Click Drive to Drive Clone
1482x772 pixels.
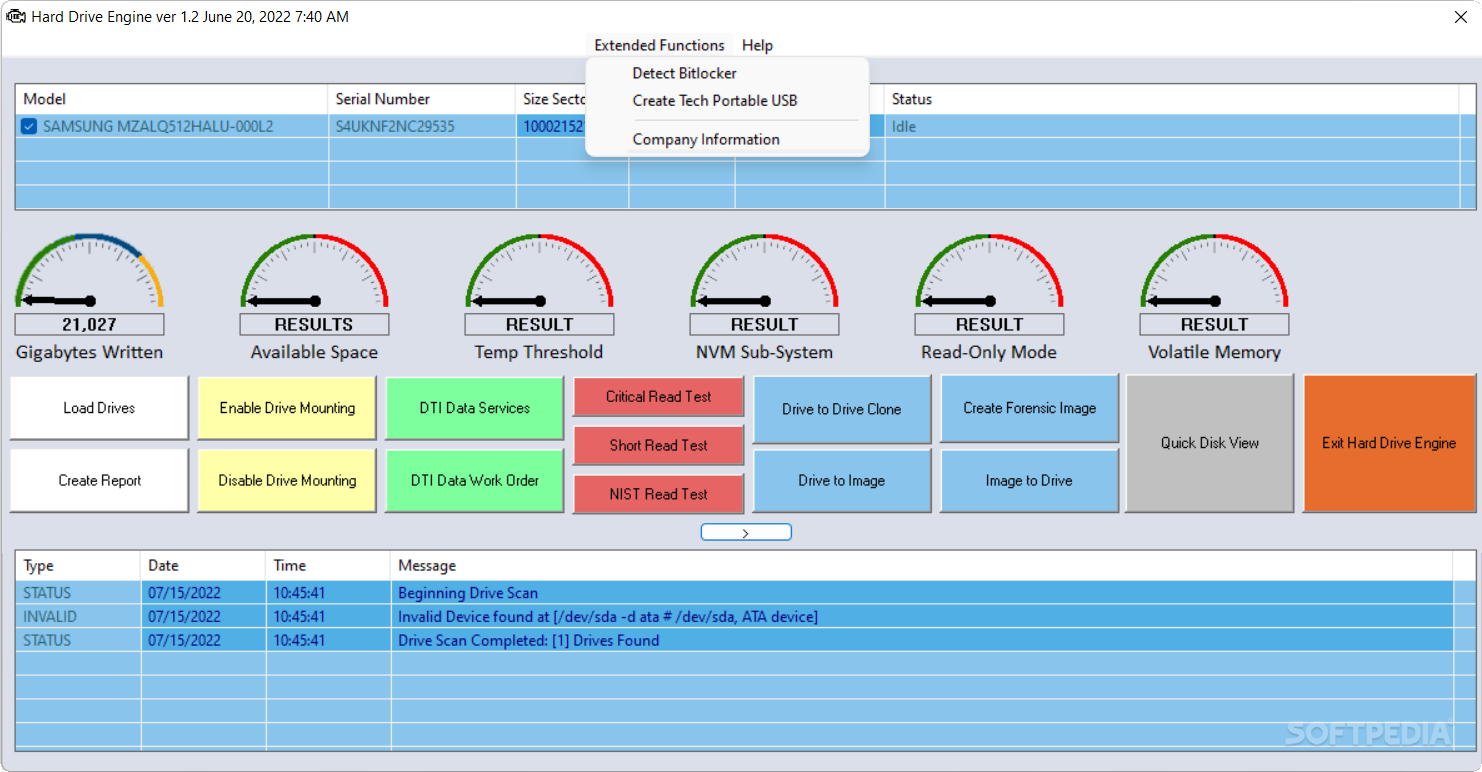click(x=842, y=409)
